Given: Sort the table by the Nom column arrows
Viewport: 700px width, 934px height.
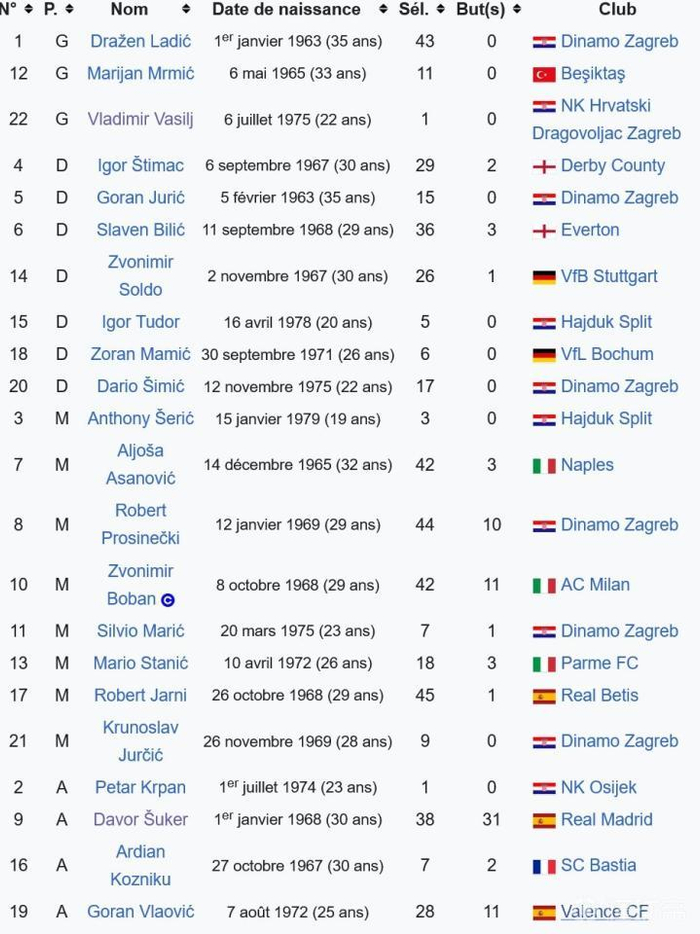Looking at the screenshot, I should (x=186, y=10).
